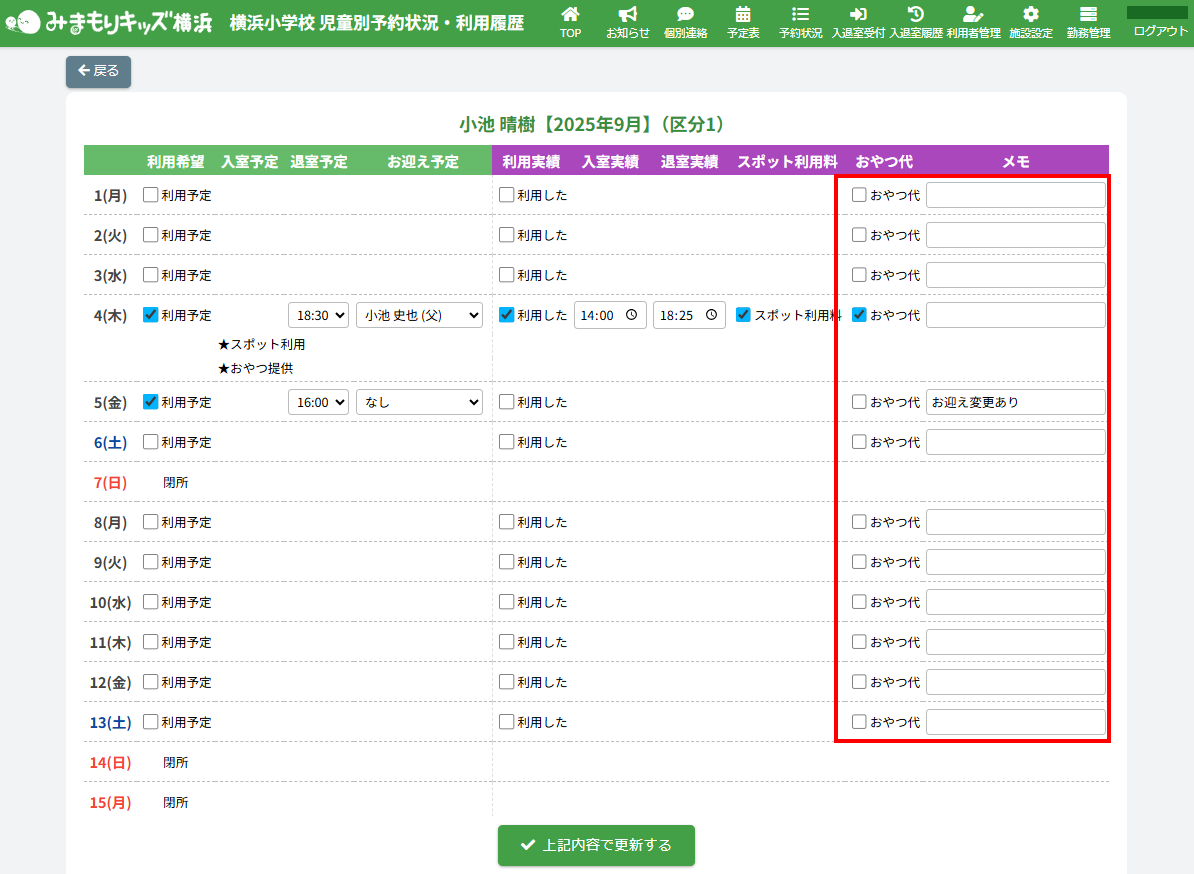The image size is (1194, 874).
Task: Uncheck スポット利用料 on 4(木)
Action: coord(743,315)
